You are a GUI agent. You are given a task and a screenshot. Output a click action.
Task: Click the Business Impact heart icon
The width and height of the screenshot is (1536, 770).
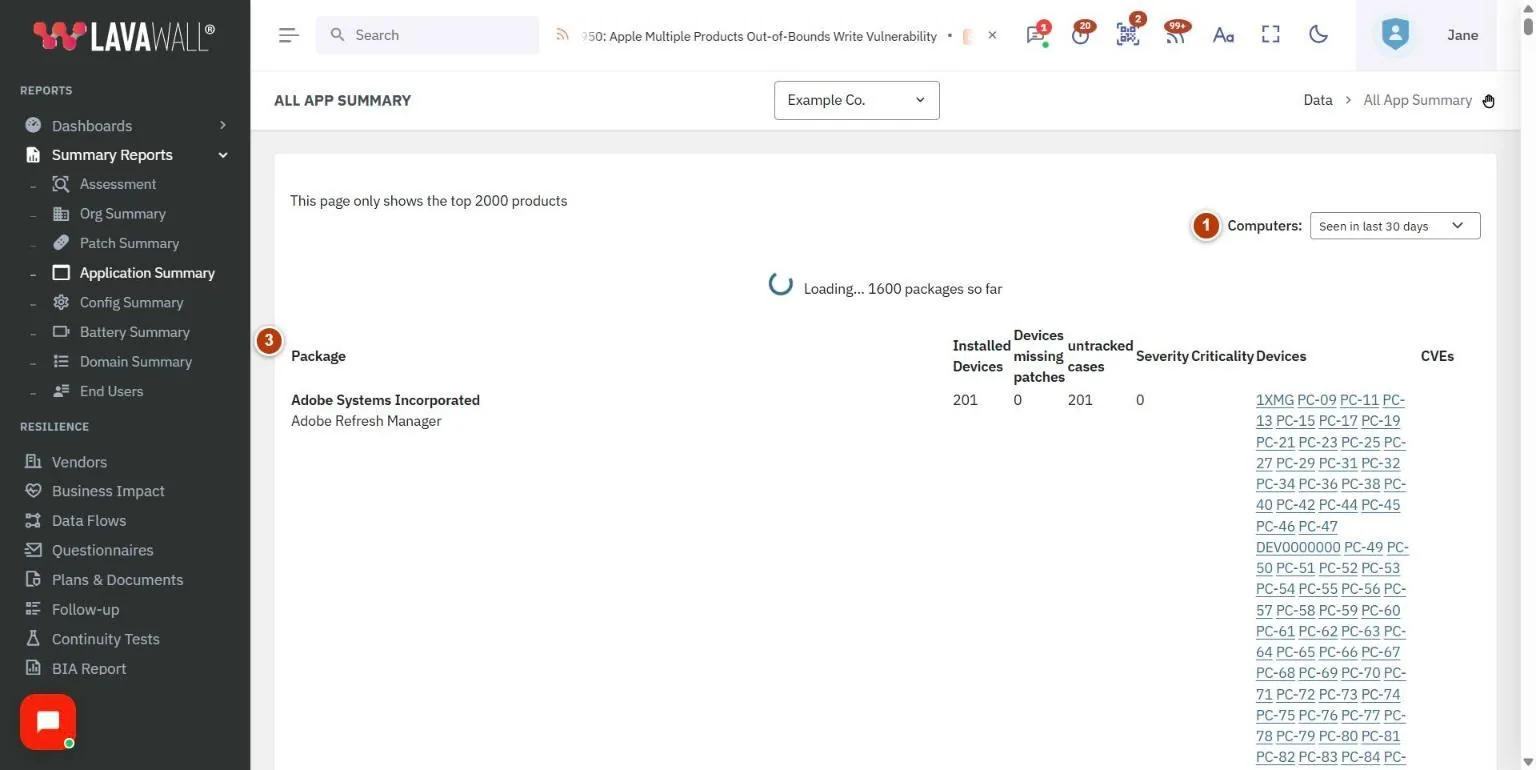pyautogui.click(x=33, y=491)
